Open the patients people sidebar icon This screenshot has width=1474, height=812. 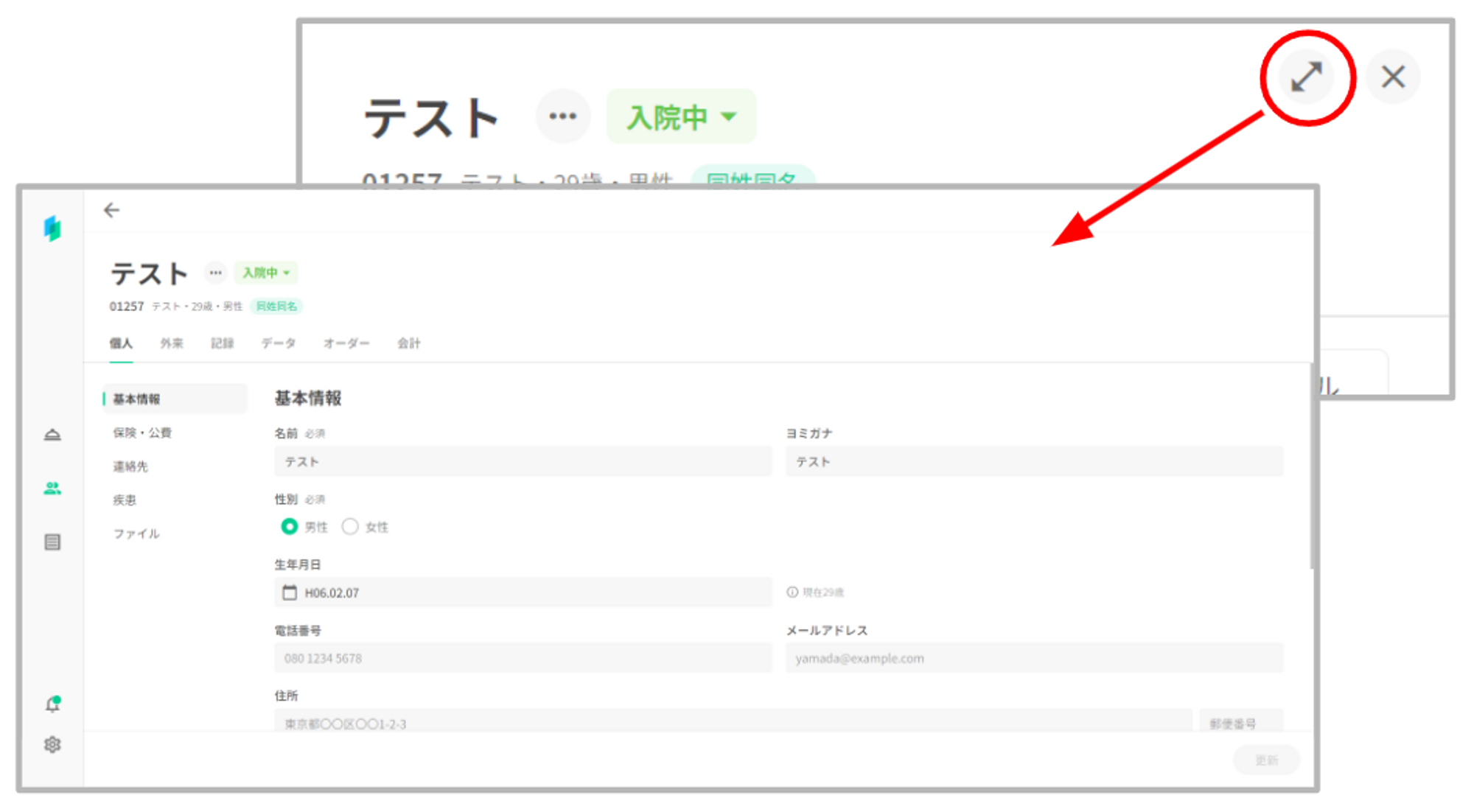[x=52, y=488]
